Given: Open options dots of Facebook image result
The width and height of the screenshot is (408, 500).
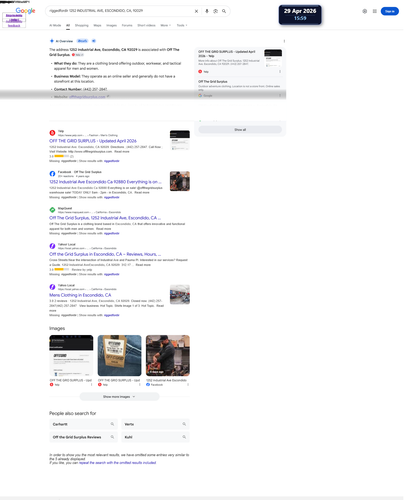Looking at the screenshot, I should click(188, 384).
